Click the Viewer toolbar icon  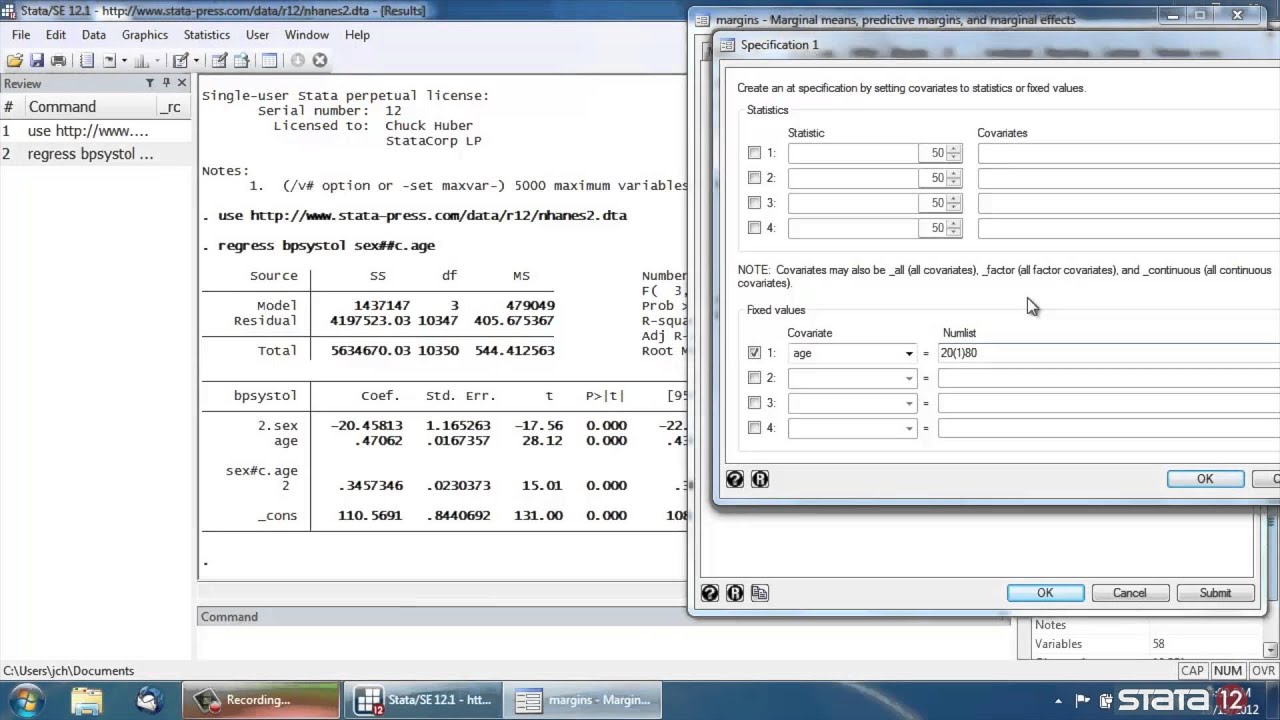[109, 60]
